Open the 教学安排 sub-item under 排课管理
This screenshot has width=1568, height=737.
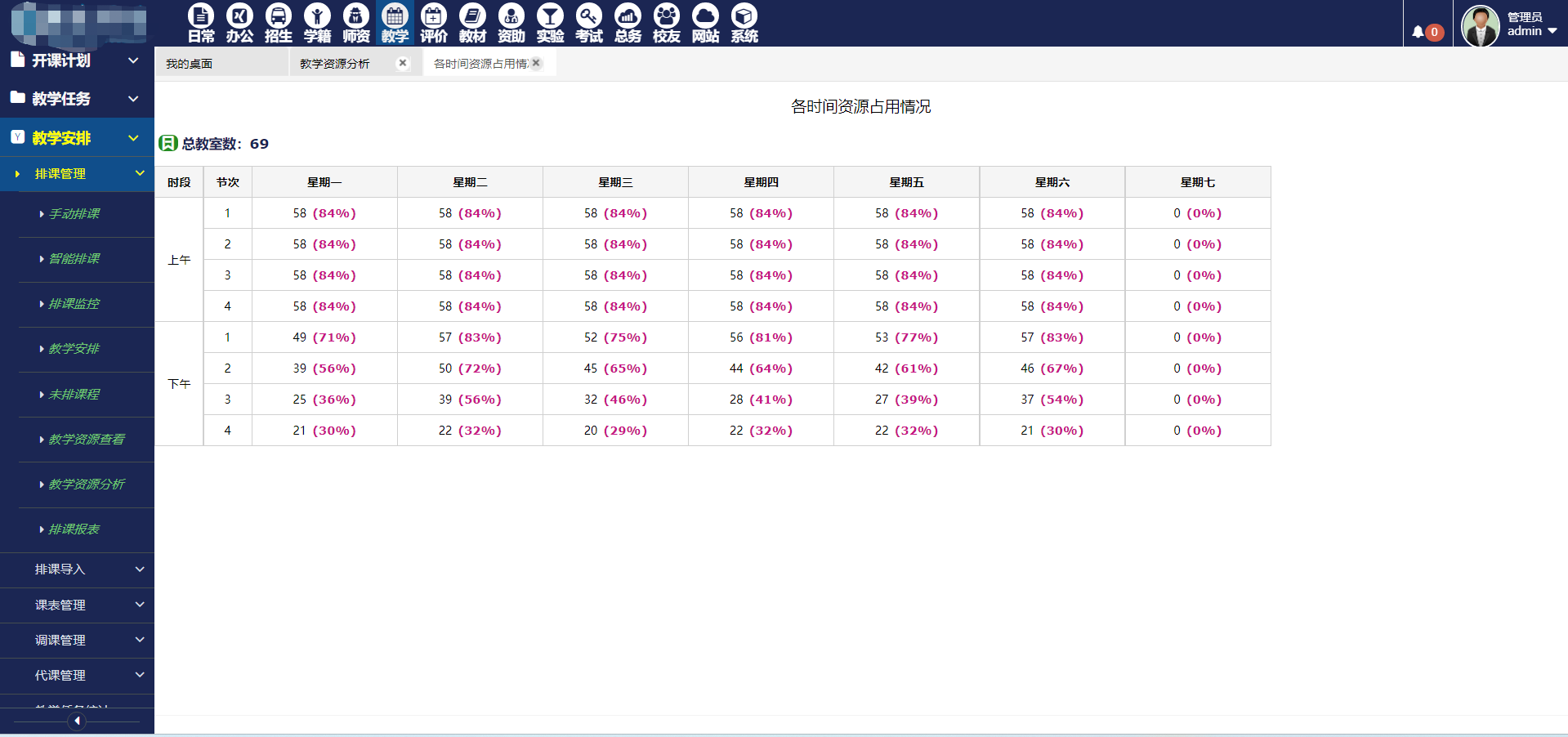[x=74, y=348]
